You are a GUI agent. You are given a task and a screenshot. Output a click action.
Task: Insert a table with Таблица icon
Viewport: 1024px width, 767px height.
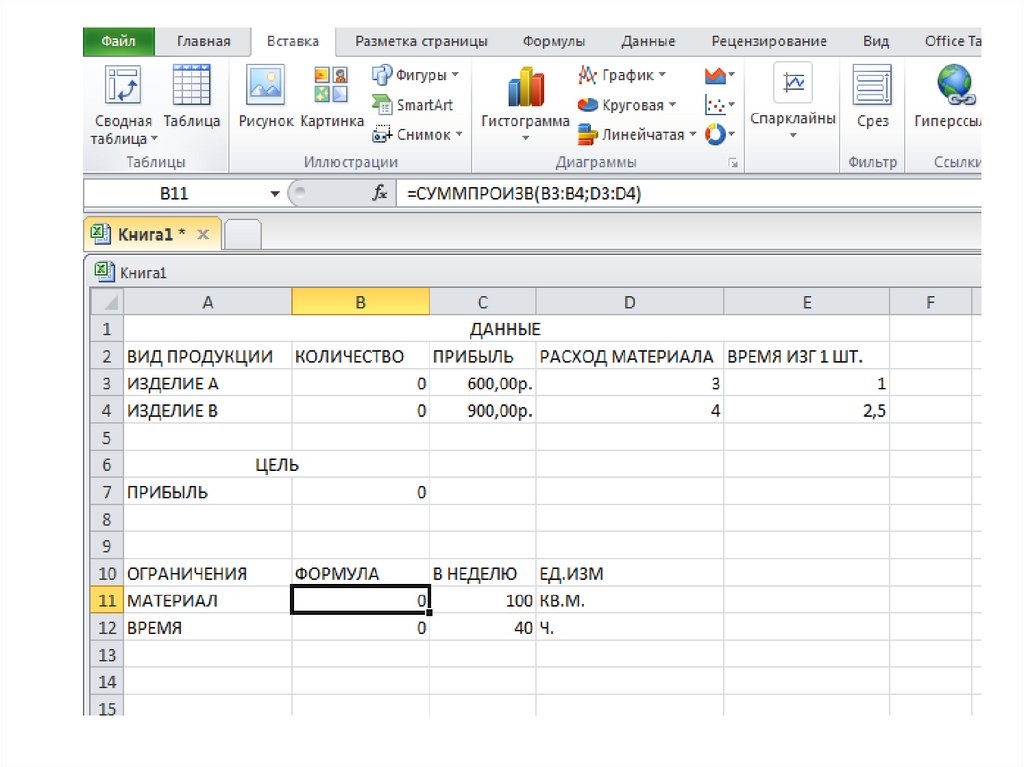tap(191, 97)
